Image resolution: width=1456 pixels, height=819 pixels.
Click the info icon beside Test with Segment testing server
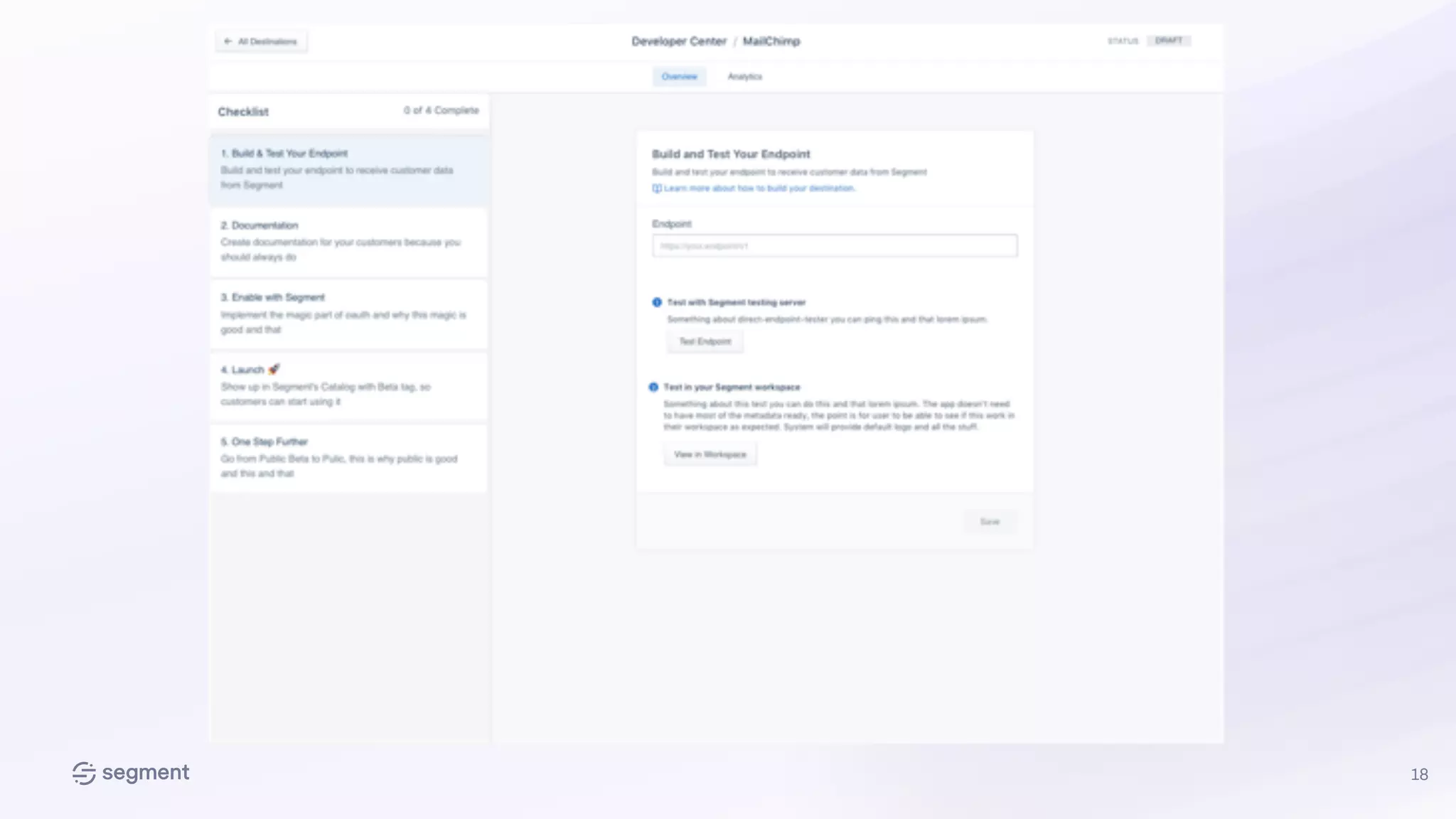(x=657, y=302)
